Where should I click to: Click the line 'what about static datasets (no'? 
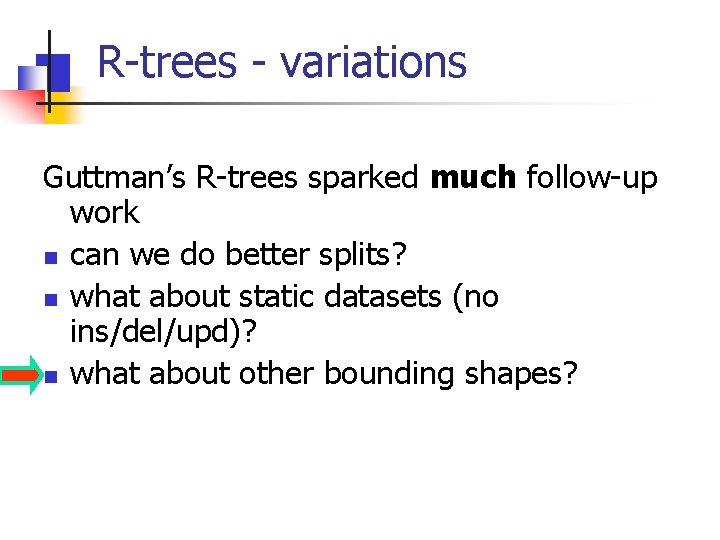pos(285,296)
